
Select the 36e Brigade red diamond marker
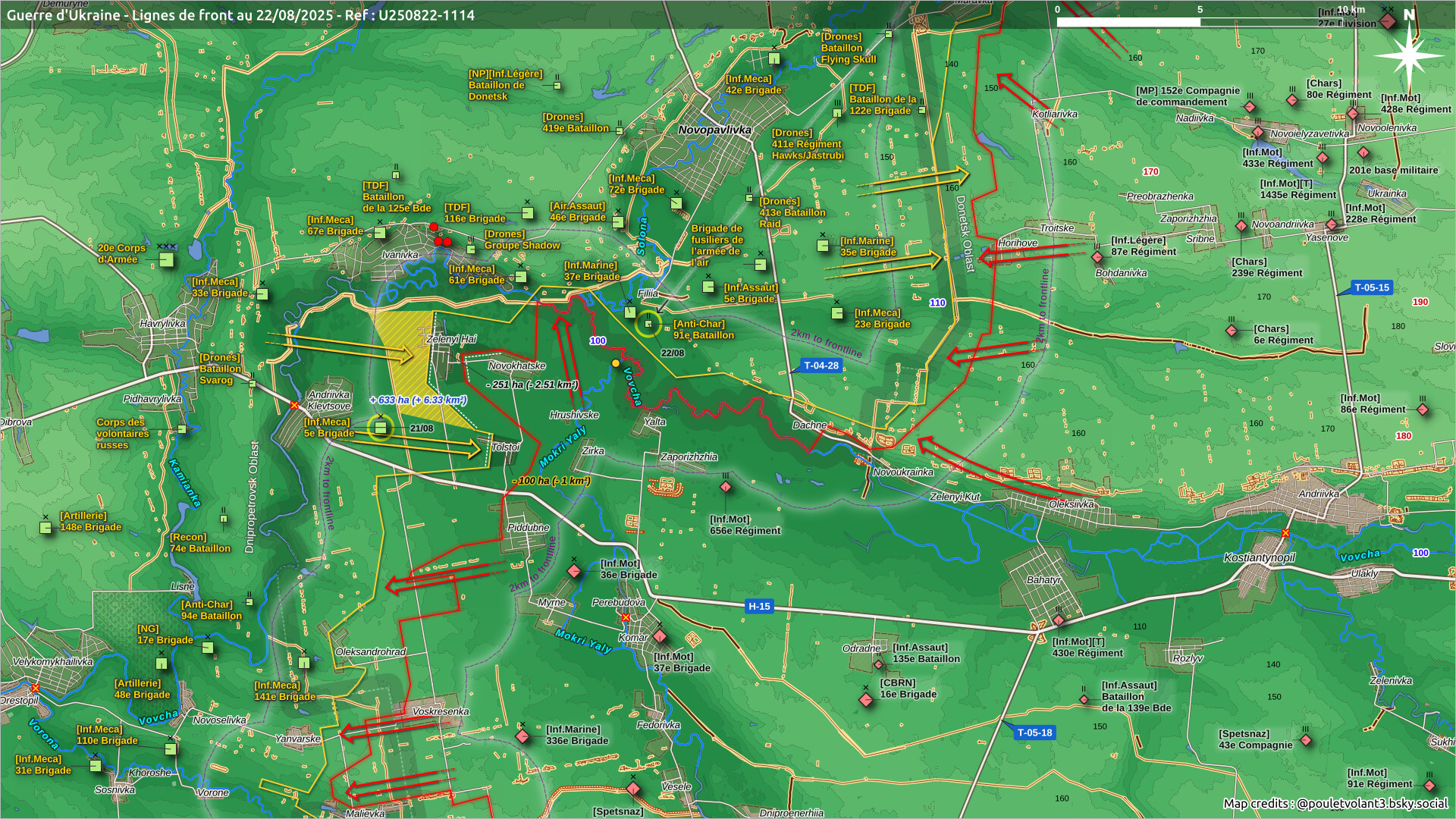[574, 571]
